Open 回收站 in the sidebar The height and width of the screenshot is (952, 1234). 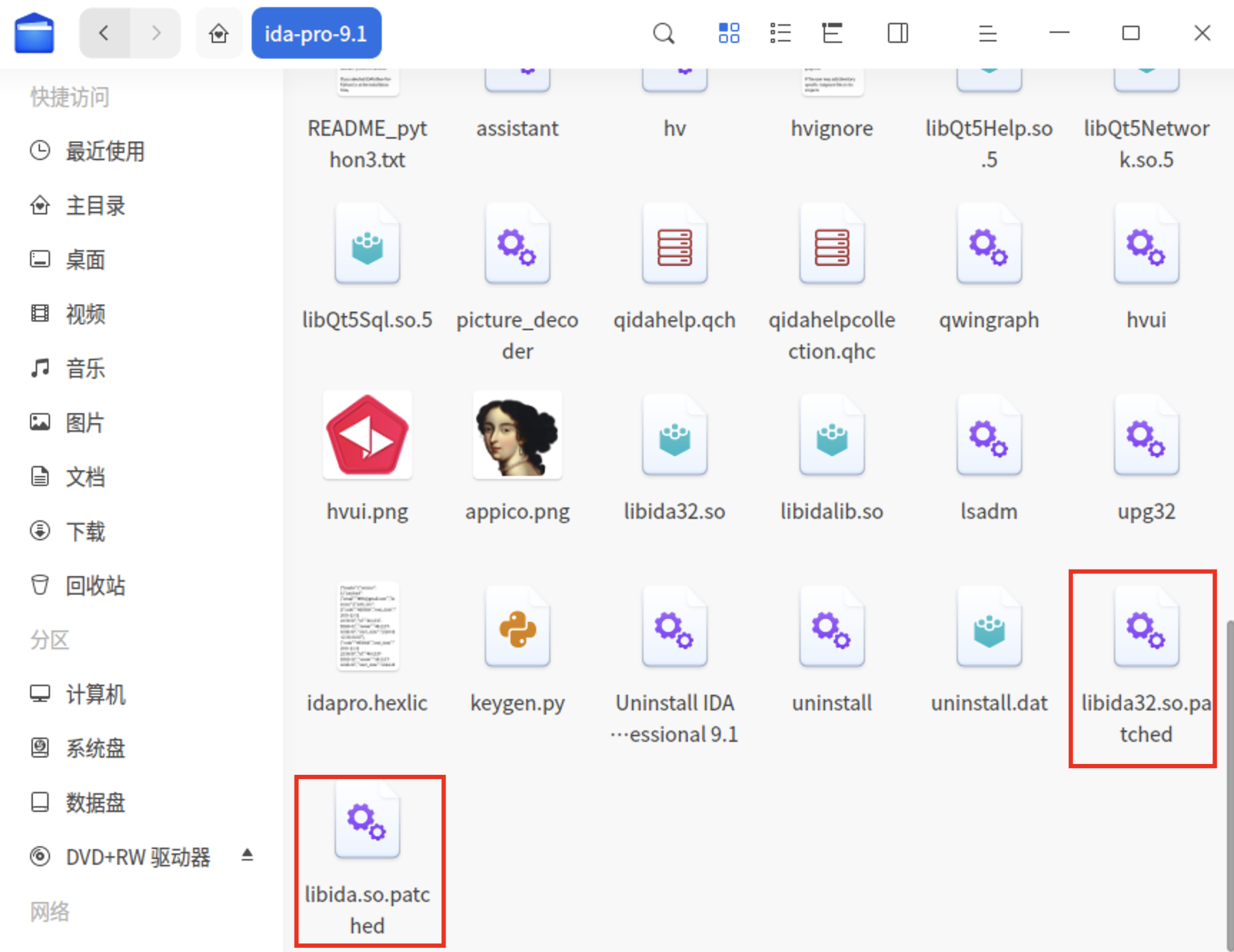(x=95, y=586)
